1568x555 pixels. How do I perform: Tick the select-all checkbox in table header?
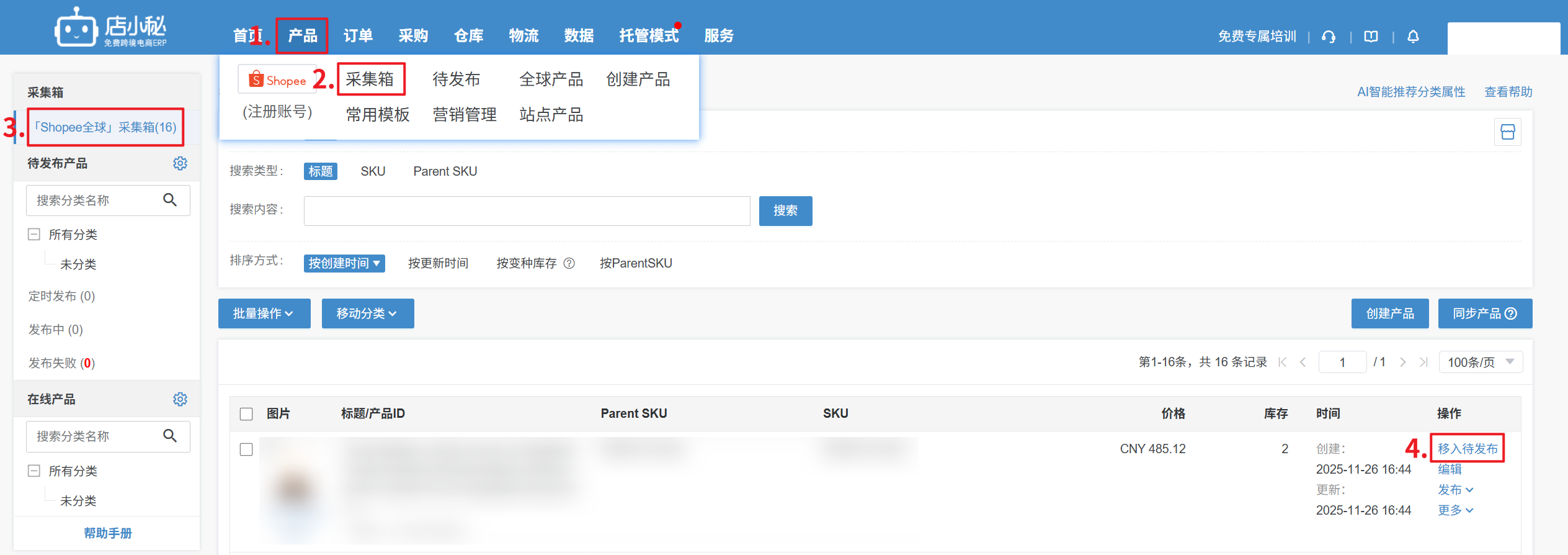point(246,414)
